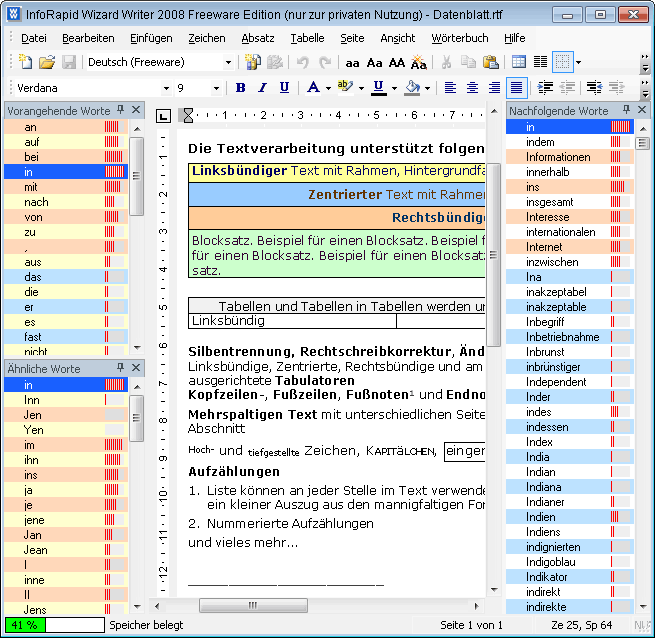Open the gridlines options dropdown arrow
This screenshot has height=638, width=655.
pos(579,63)
